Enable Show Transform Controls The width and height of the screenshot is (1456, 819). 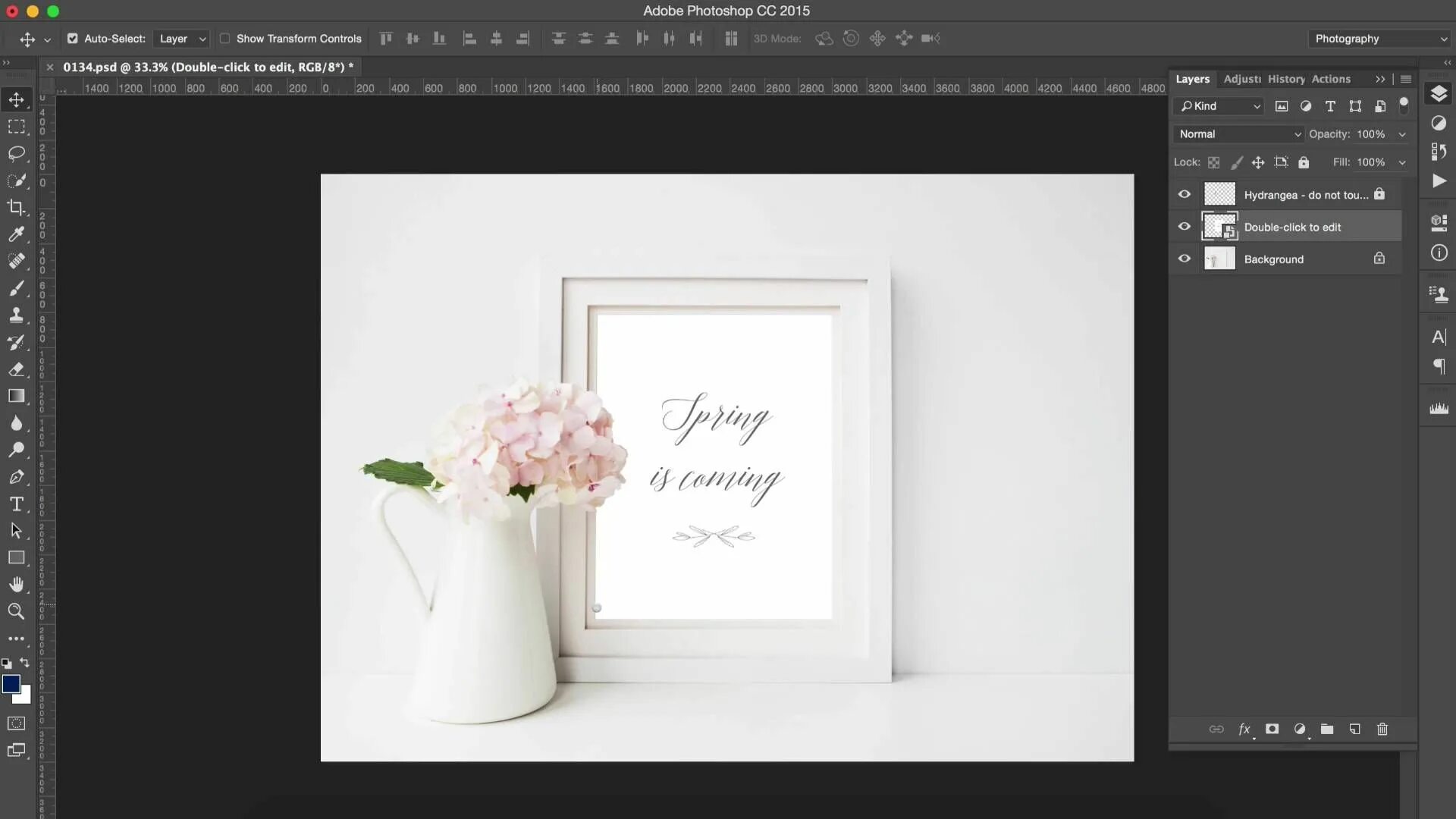(224, 39)
